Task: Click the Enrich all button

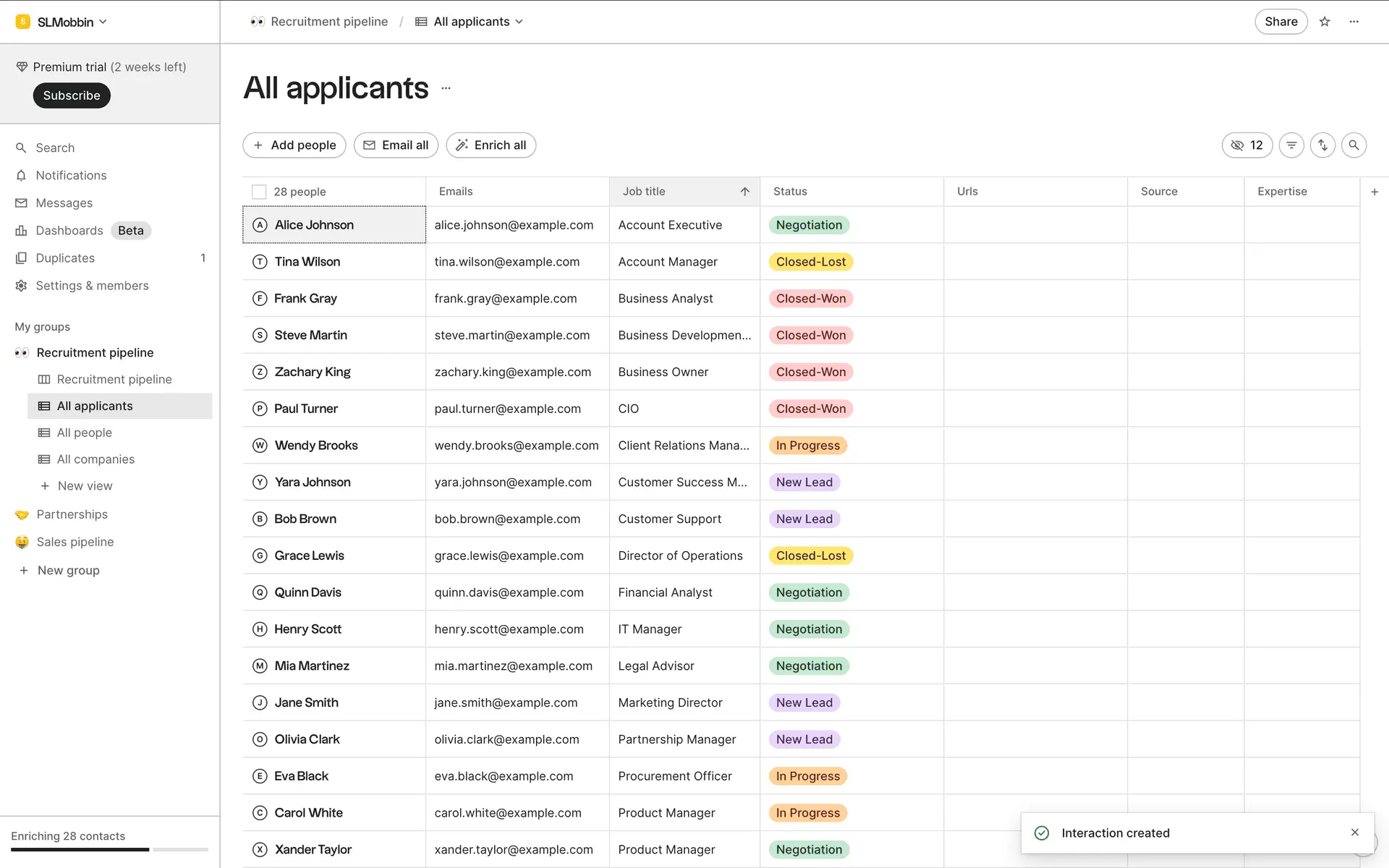Action: tap(491, 145)
